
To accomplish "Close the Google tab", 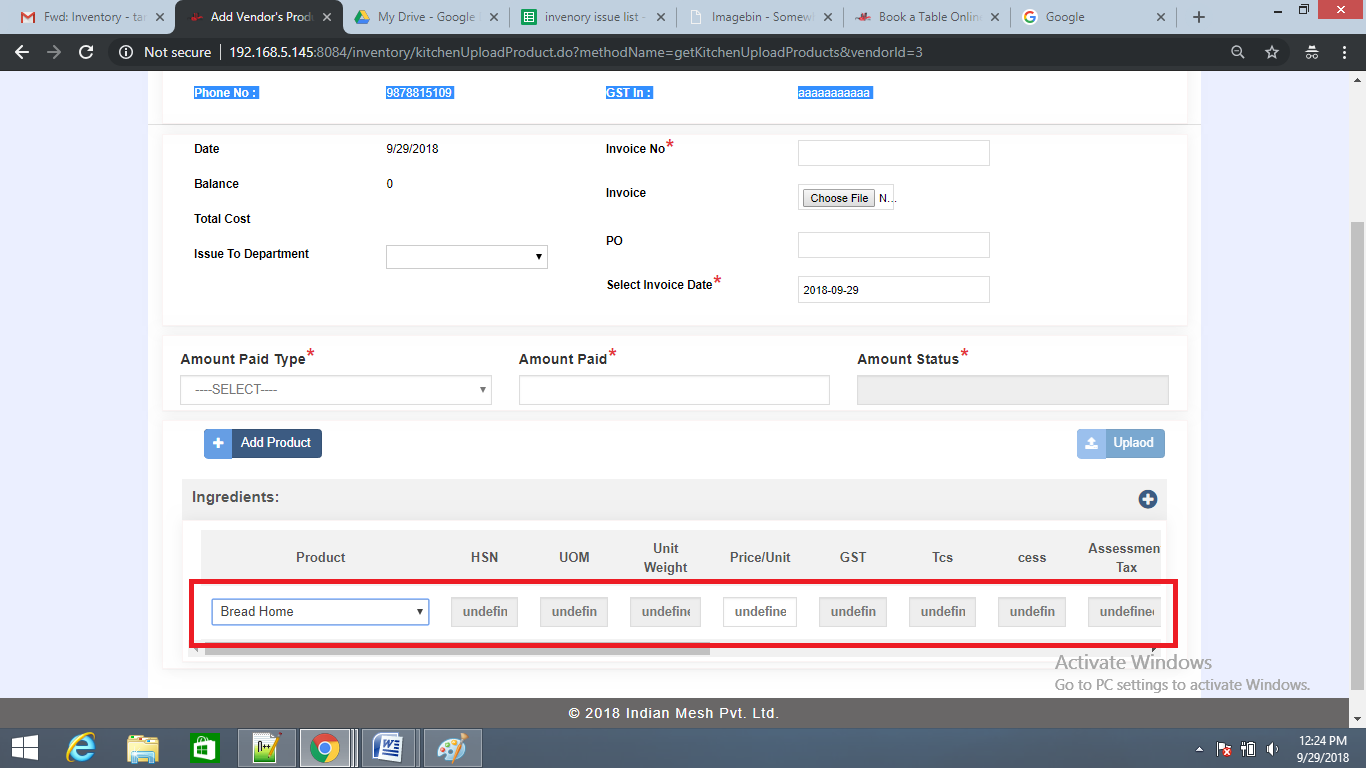I will [1160, 17].
